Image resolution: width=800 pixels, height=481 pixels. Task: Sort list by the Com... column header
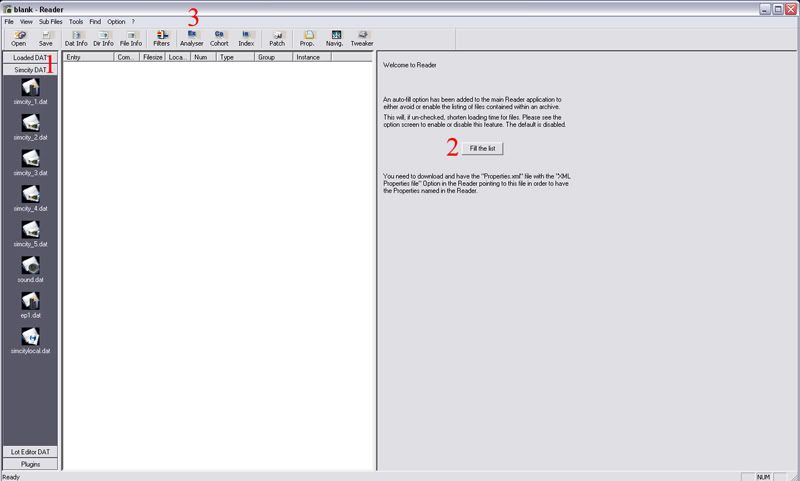pyautogui.click(x=127, y=57)
